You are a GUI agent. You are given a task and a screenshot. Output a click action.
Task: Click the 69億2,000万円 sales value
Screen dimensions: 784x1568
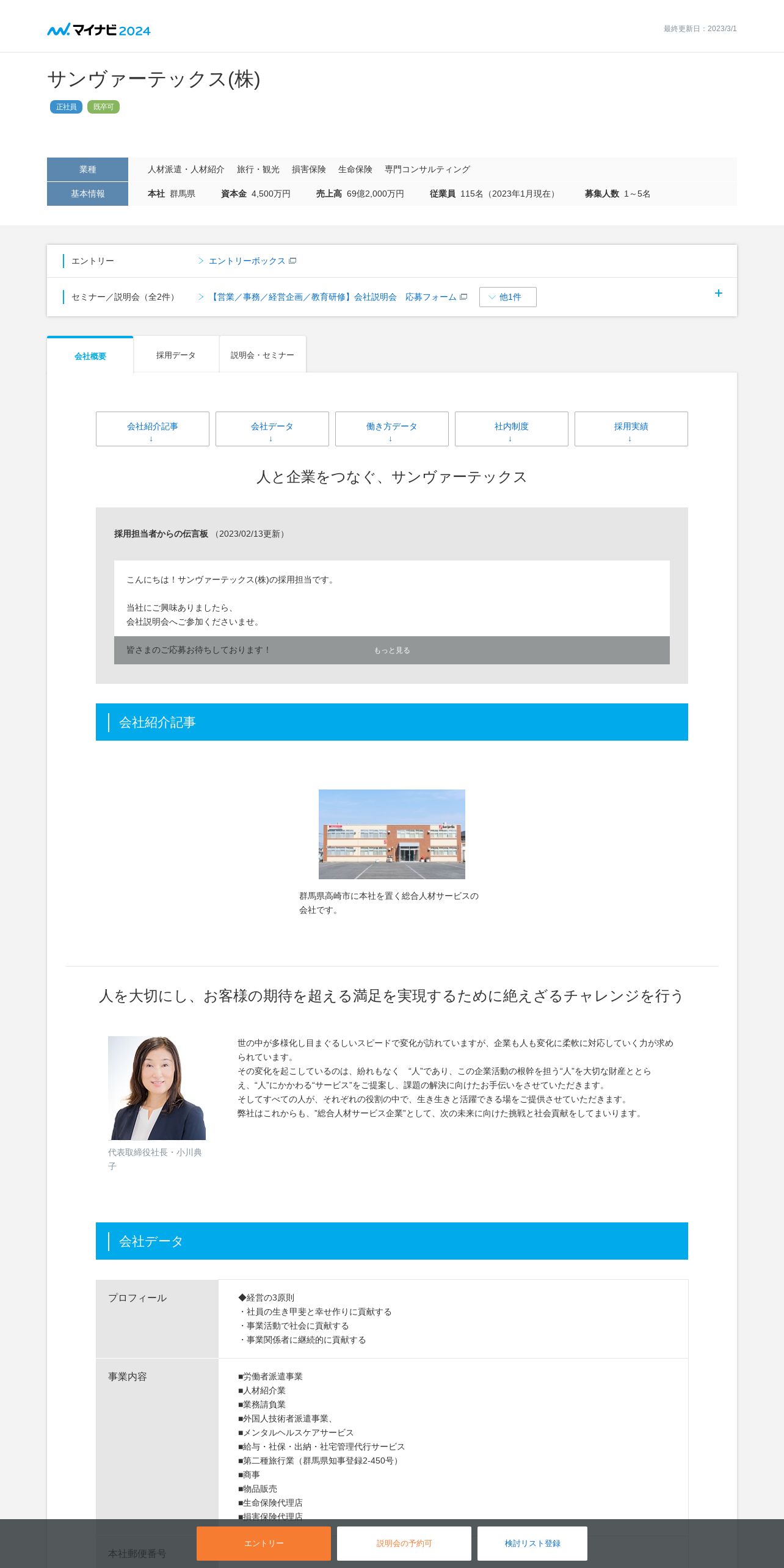click(x=376, y=194)
